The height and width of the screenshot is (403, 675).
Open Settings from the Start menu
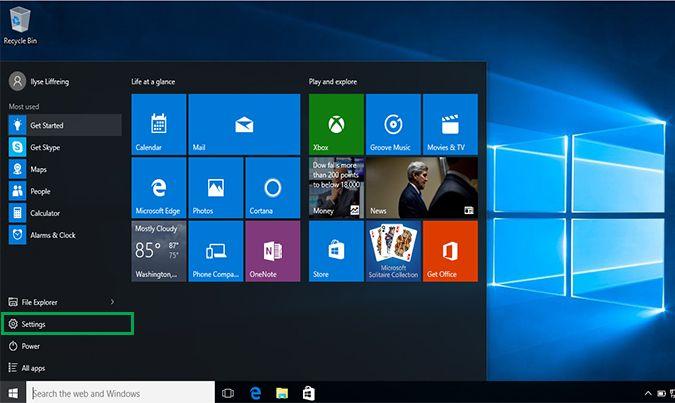(x=67, y=324)
